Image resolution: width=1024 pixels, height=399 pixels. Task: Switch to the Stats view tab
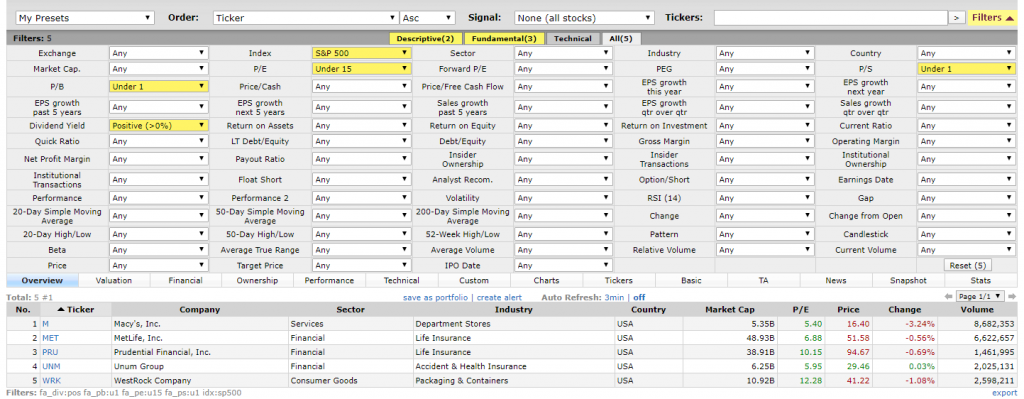click(980, 281)
